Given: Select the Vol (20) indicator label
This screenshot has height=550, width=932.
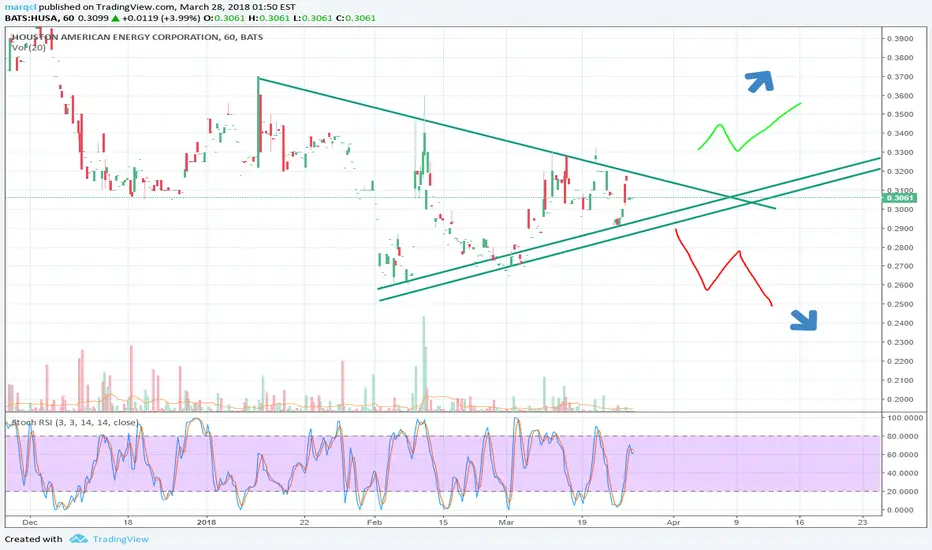Looking at the screenshot, I should [x=29, y=48].
